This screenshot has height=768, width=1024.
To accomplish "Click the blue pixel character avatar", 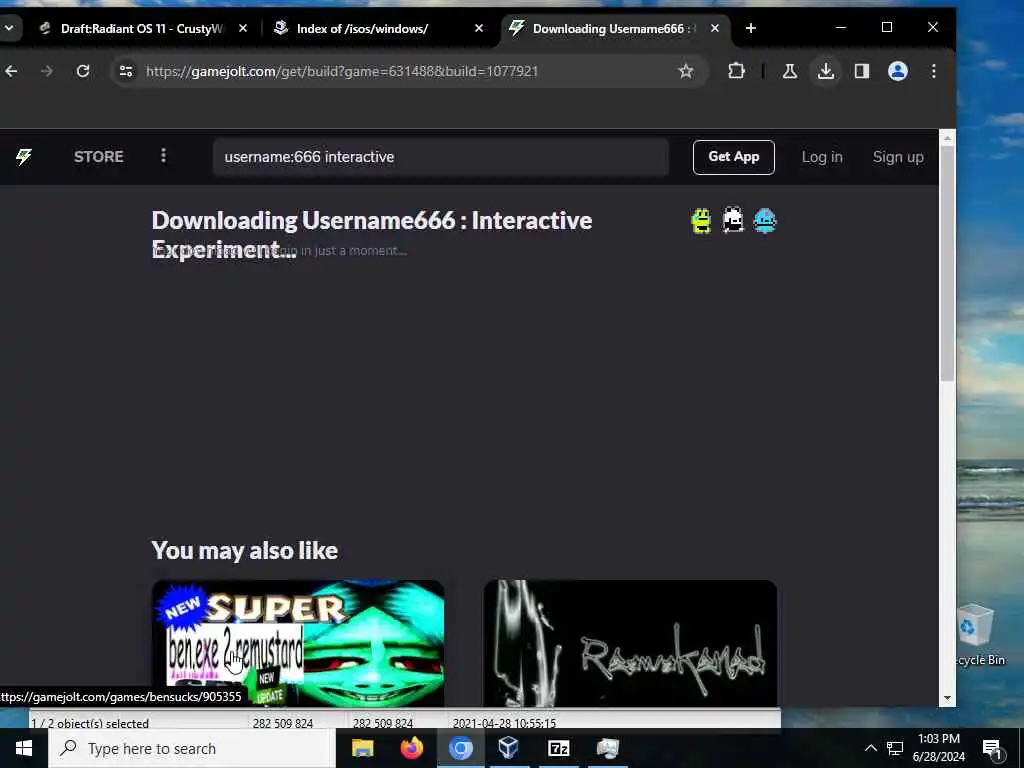I will (765, 221).
